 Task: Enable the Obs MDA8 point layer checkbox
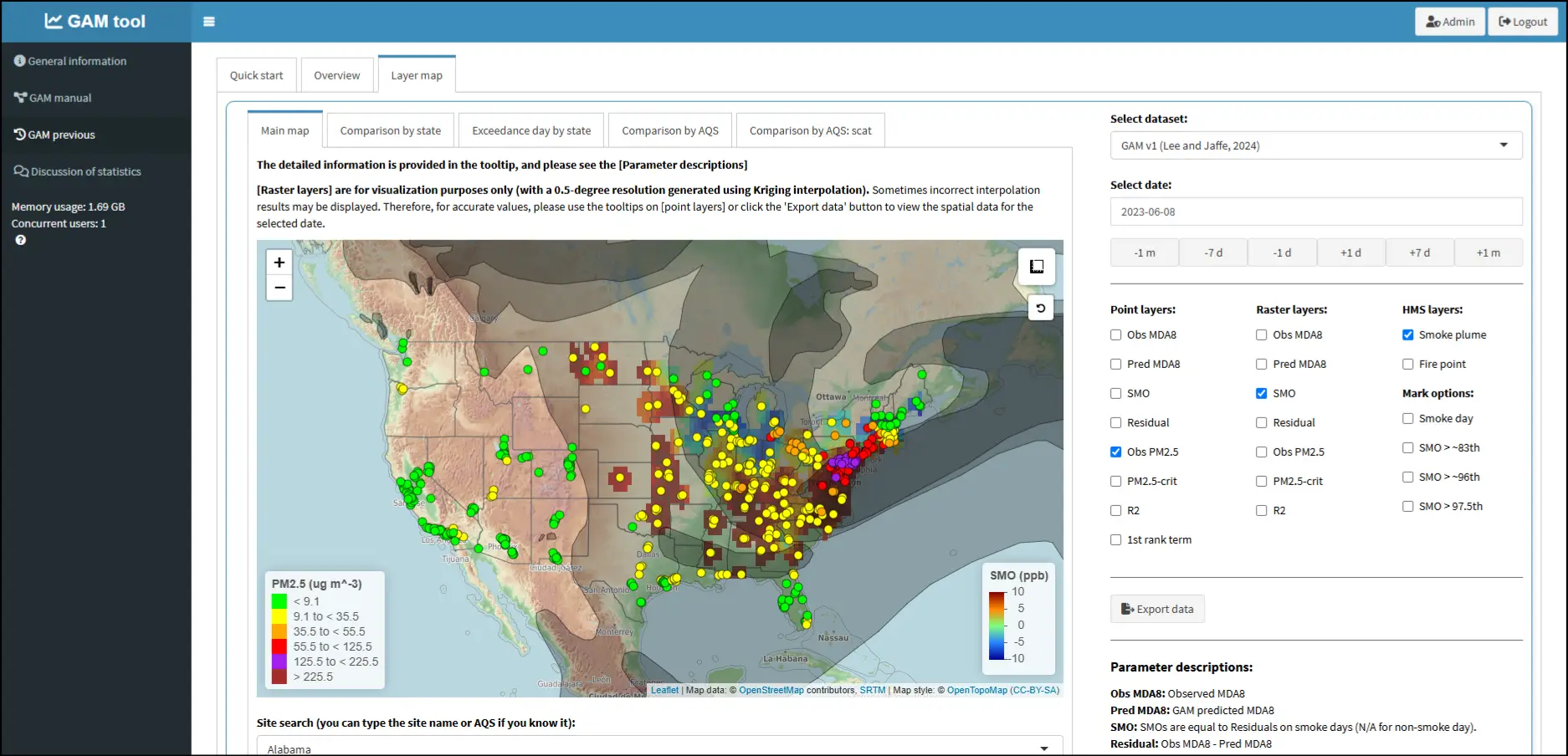point(1115,335)
